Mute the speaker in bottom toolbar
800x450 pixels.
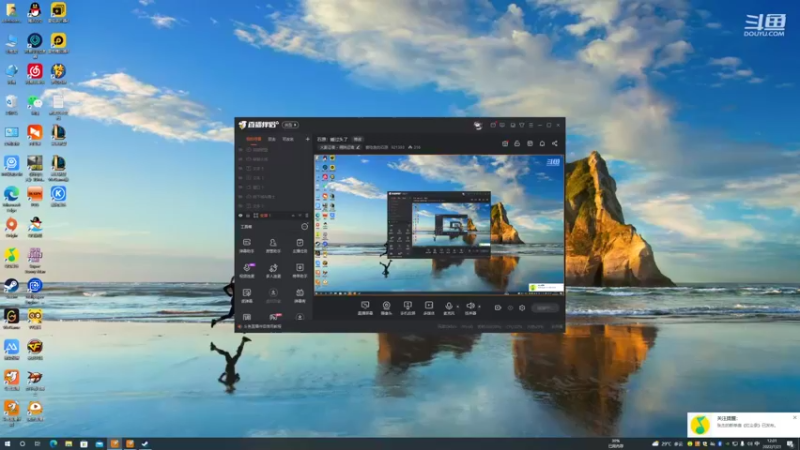point(470,306)
